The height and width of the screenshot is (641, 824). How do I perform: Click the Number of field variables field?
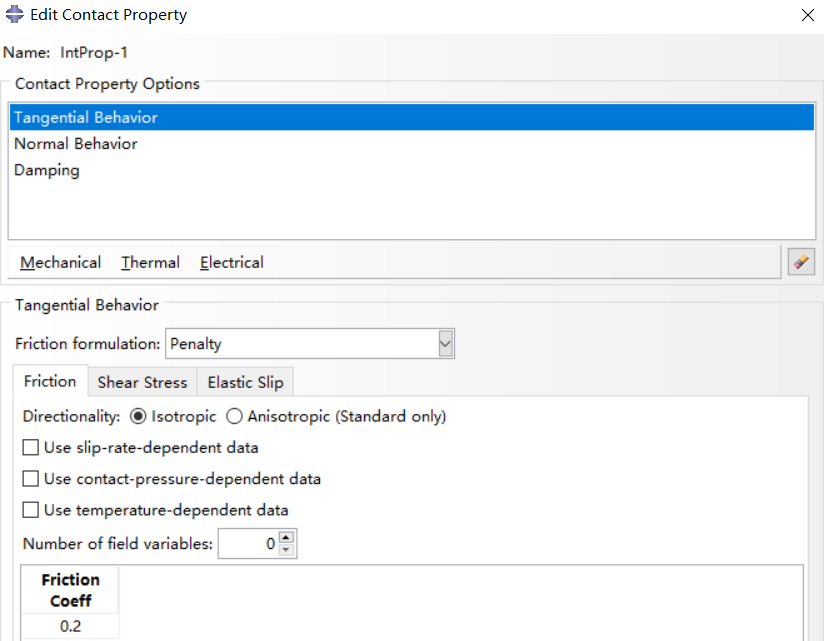[x=248, y=543]
